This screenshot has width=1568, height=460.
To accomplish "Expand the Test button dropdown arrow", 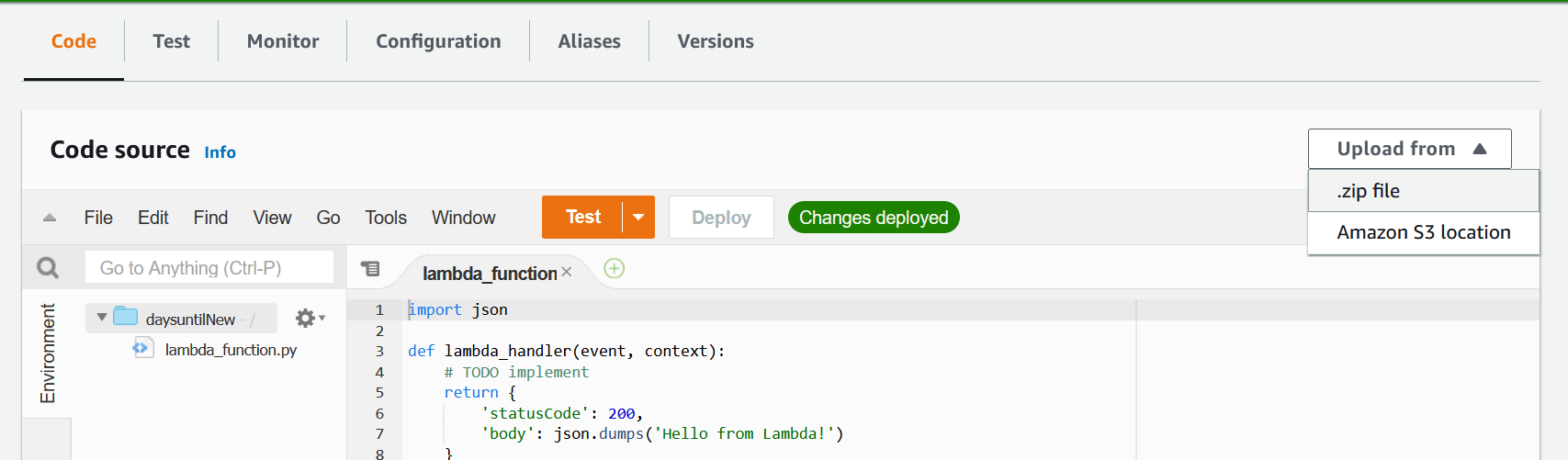I will tap(638, 218).
